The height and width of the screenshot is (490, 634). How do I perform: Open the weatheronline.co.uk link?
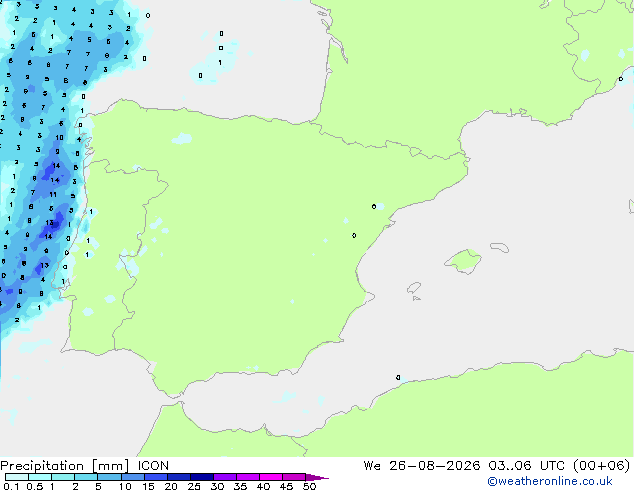pyautogui.click(x=550, y=481)
